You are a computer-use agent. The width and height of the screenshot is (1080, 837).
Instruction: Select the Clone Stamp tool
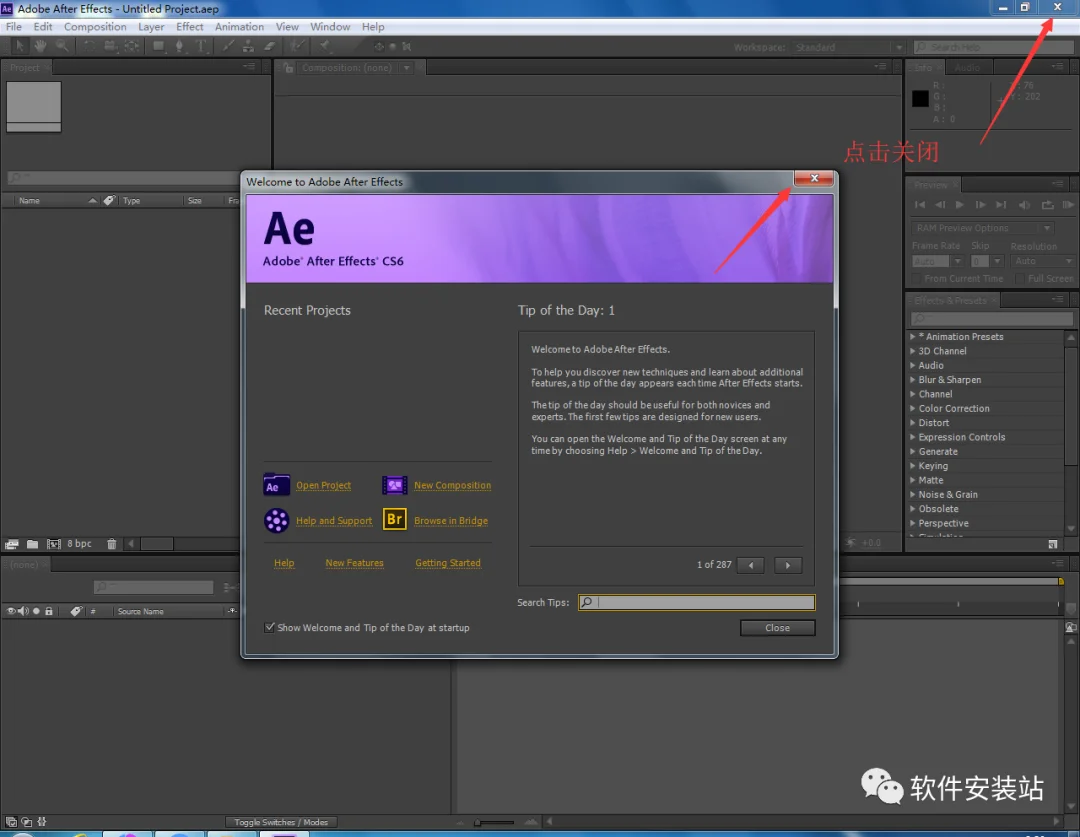tap(248, 46)
